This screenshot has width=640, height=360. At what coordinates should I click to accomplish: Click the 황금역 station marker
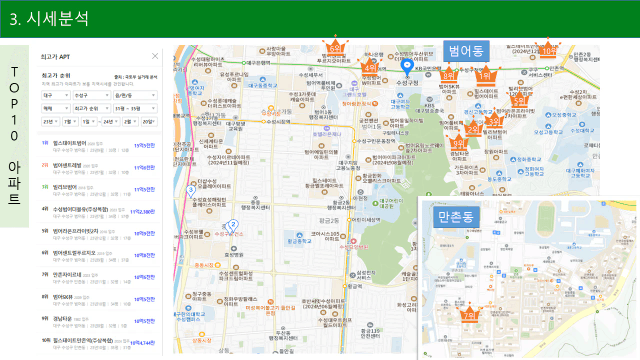[x=345, y=287]
